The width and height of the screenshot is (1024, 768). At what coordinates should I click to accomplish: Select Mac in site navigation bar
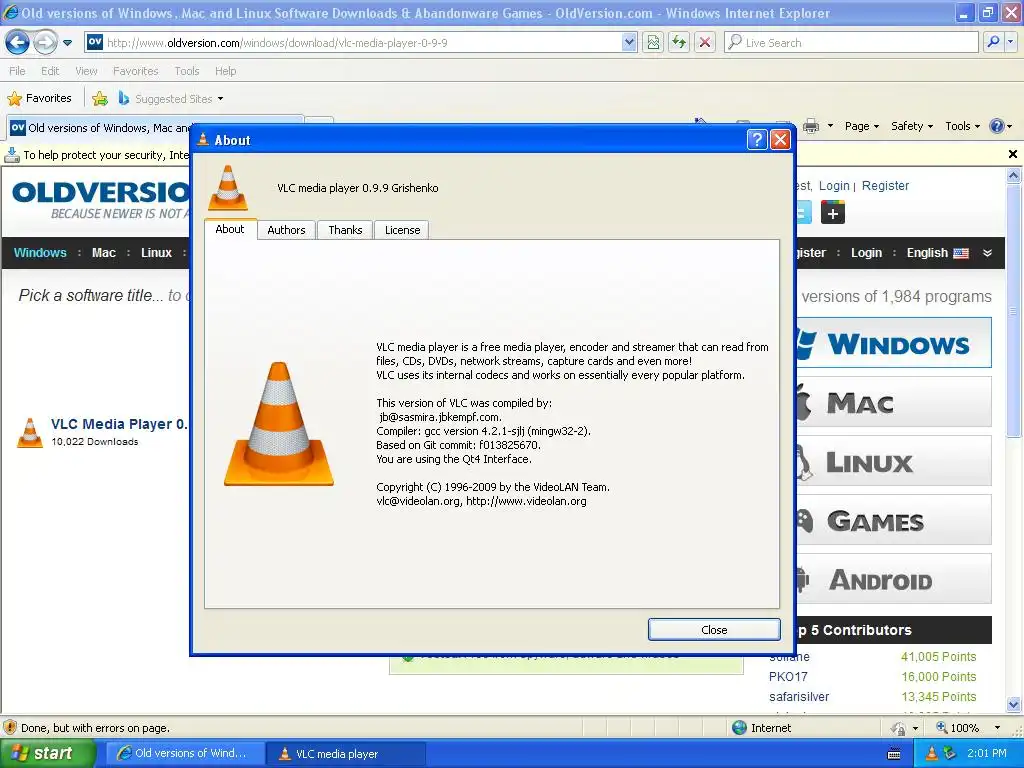tap(104, 253)
